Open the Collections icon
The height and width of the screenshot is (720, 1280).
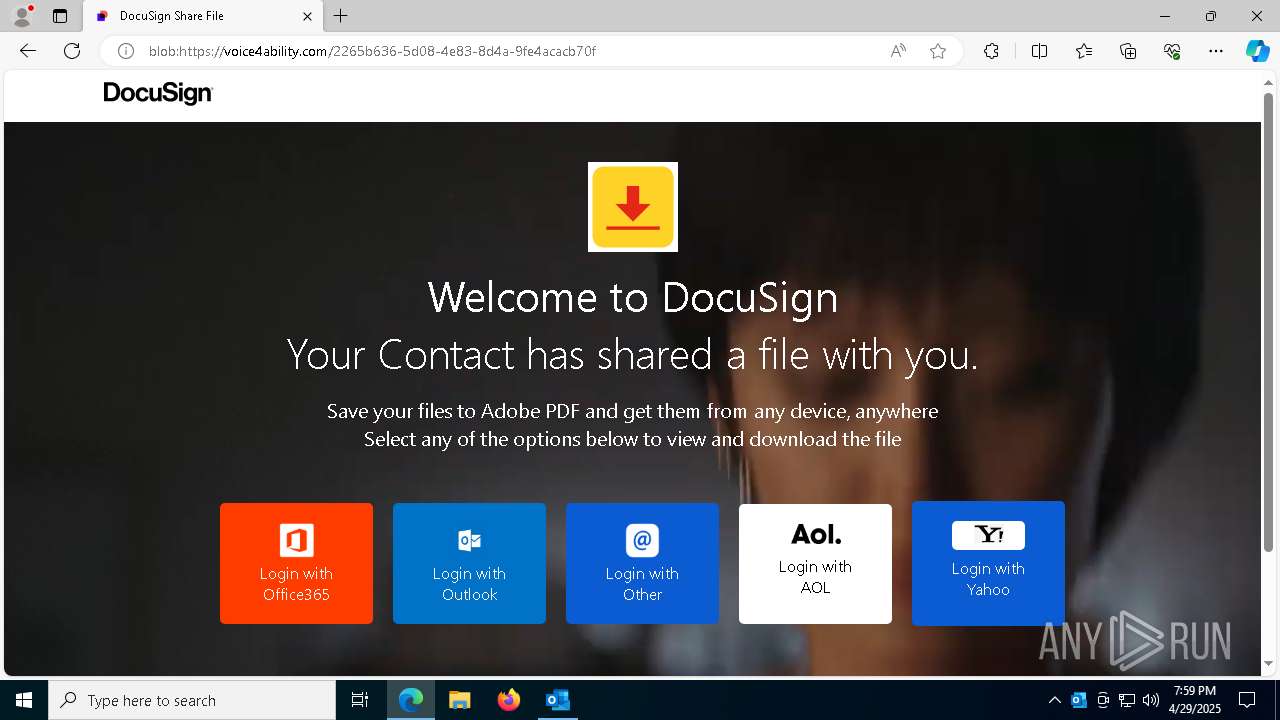click(1128, 51)
